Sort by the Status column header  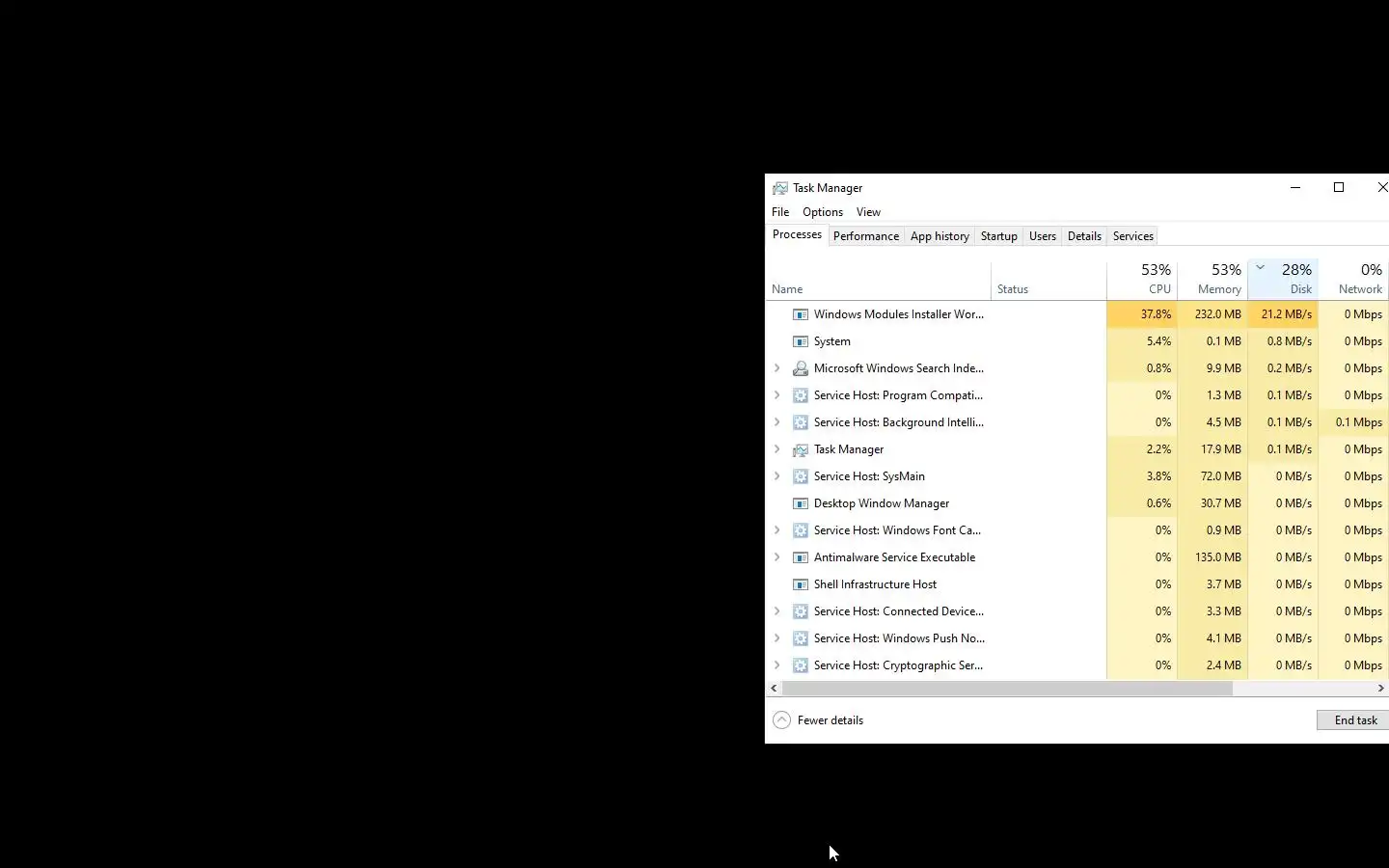point(1049,280)
